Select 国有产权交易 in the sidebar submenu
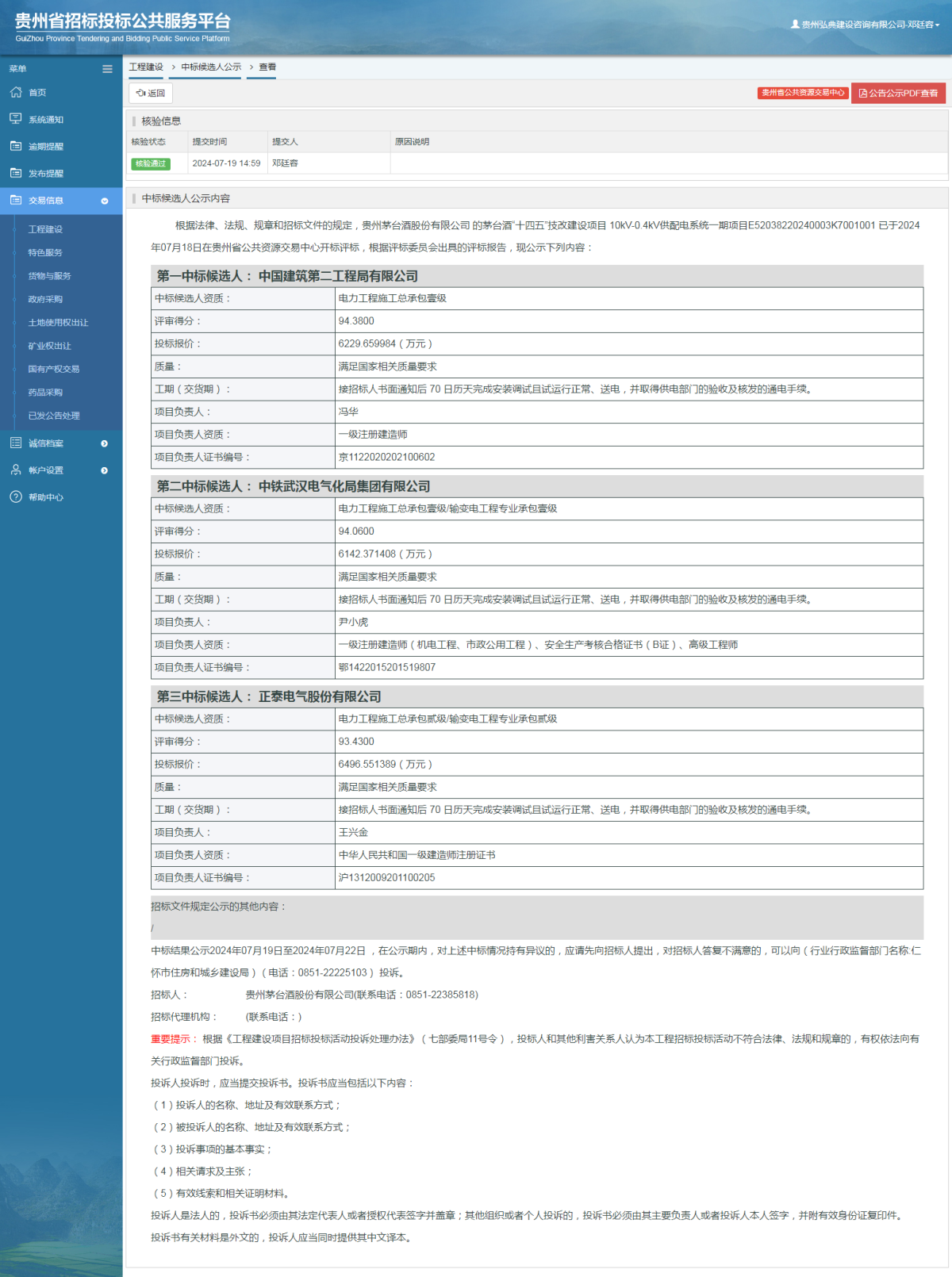Viewport: 952px width, 1277px height. pos(53,369)
